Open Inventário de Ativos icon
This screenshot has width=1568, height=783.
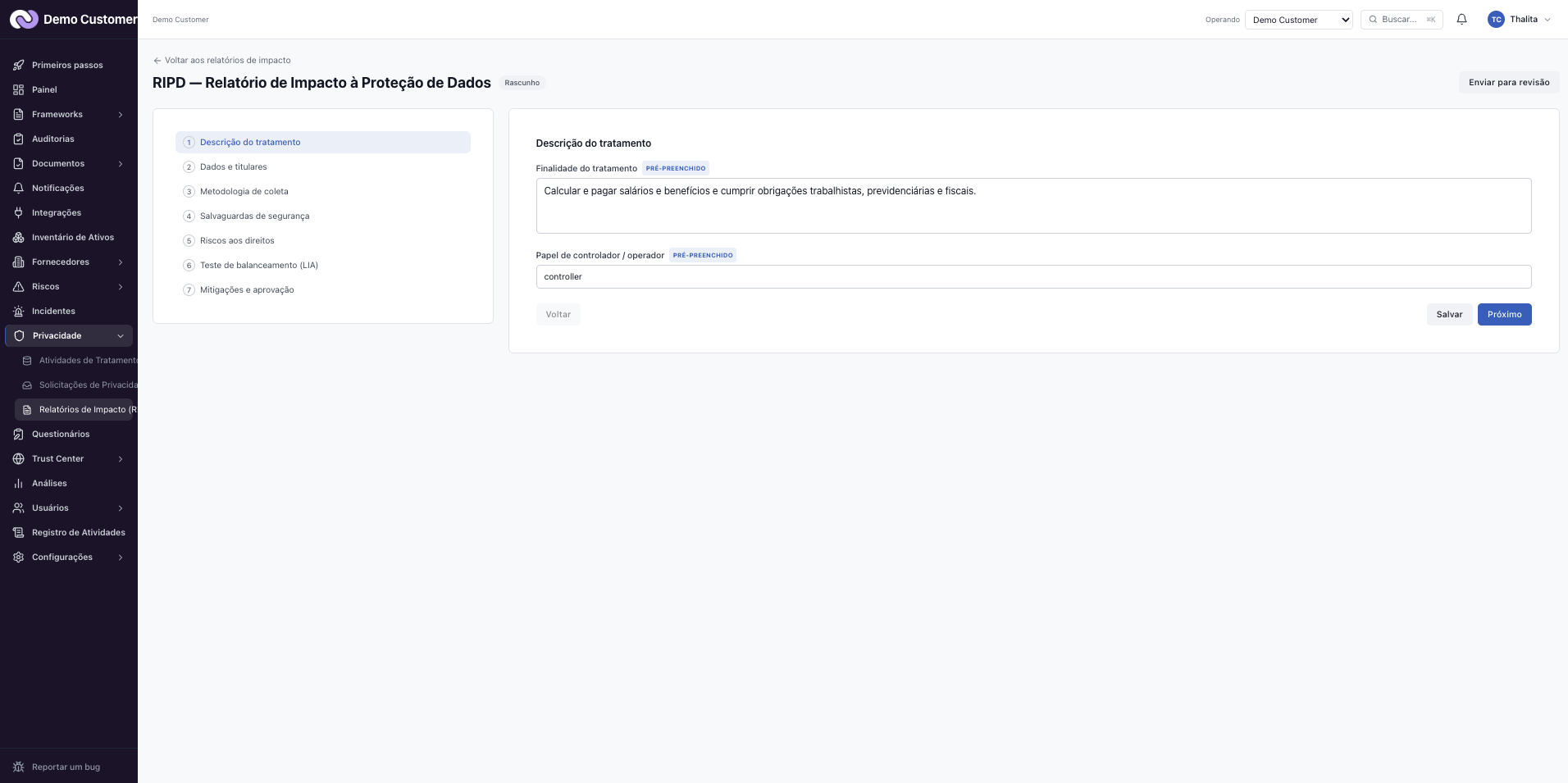click(x=19, y=237)
